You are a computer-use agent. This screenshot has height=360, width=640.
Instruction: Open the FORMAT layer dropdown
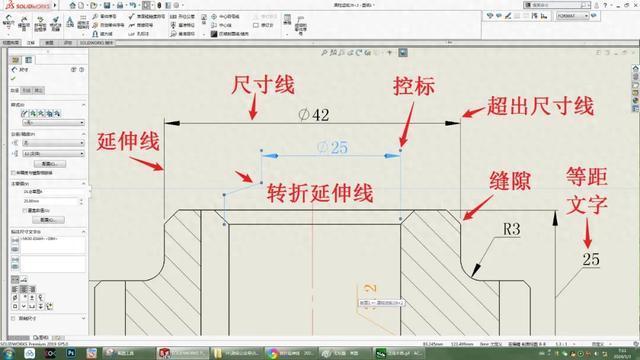click(x=573, y=16)
